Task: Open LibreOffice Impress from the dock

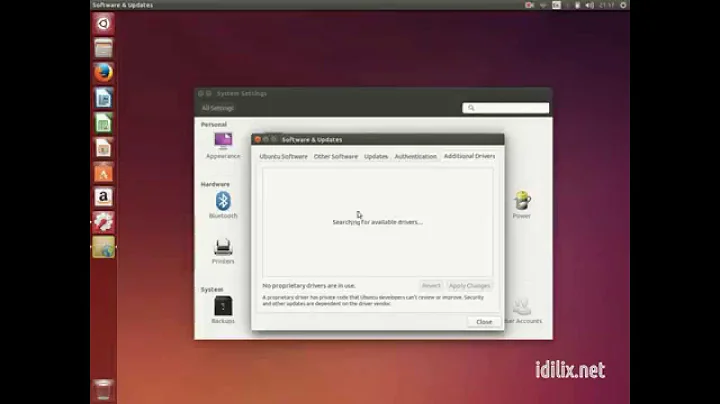Action: pos(103,148)
